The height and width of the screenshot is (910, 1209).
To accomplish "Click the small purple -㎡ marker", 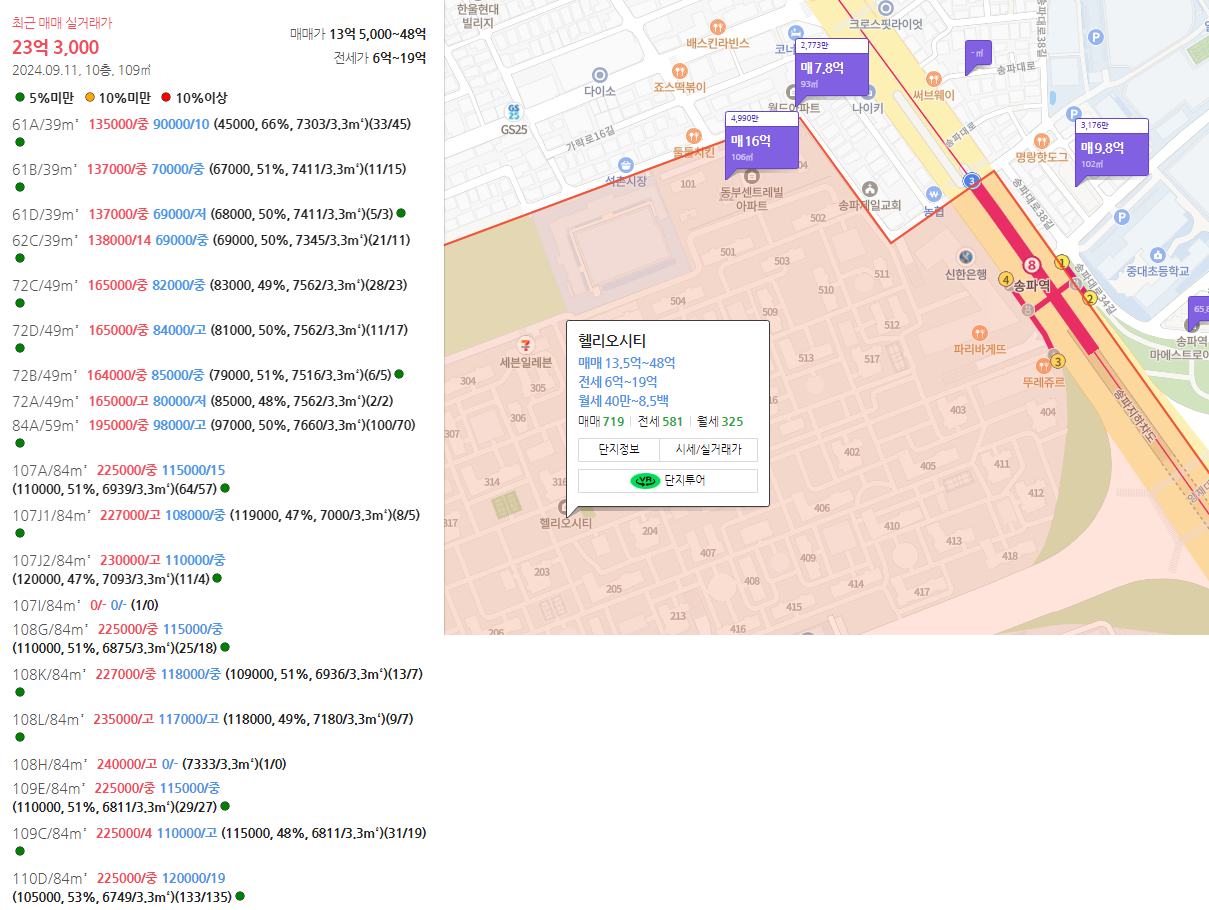I will (977, 54).
